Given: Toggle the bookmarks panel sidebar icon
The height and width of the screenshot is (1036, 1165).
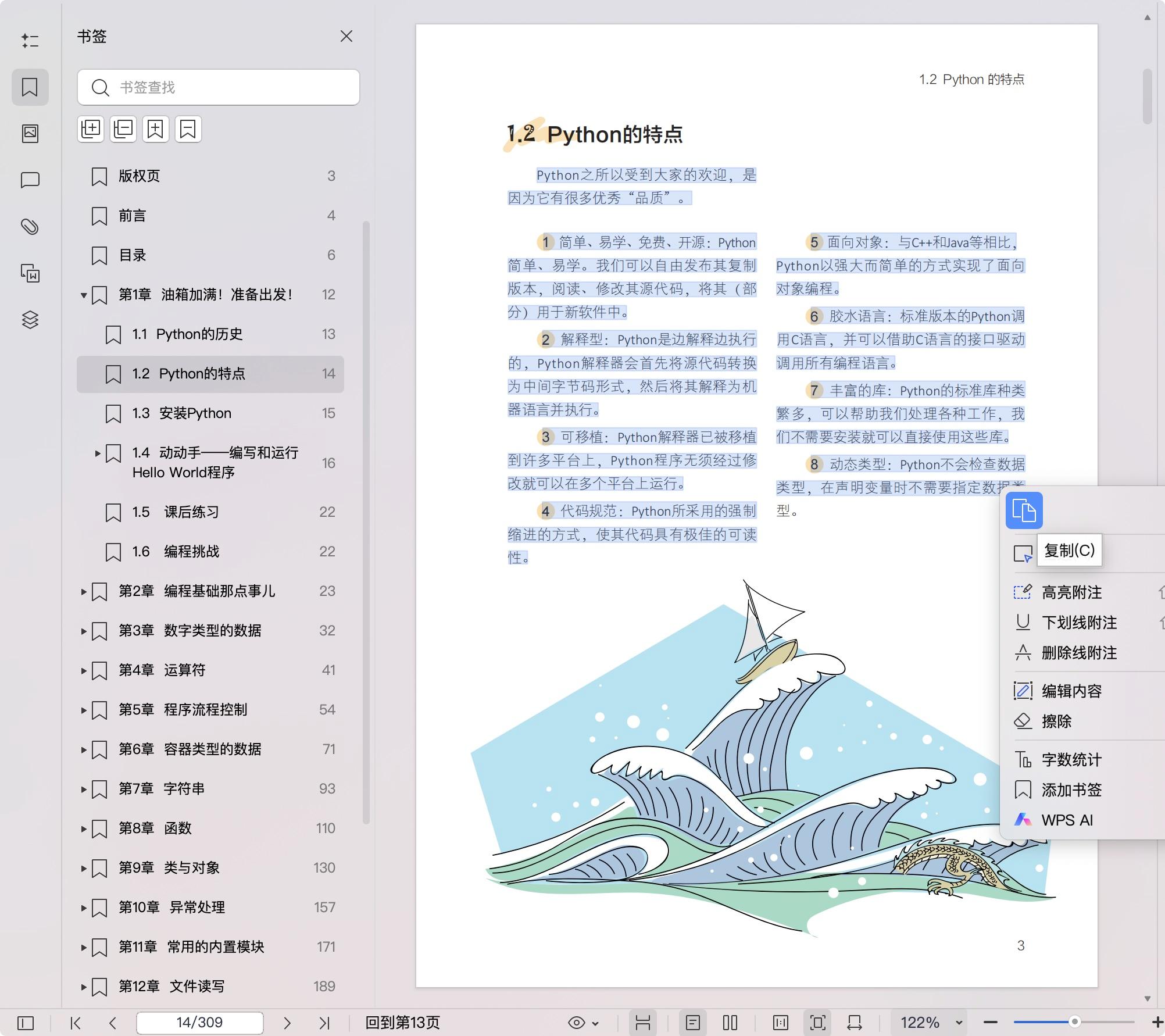Looking at the screenshot, I should pos(30,87).
